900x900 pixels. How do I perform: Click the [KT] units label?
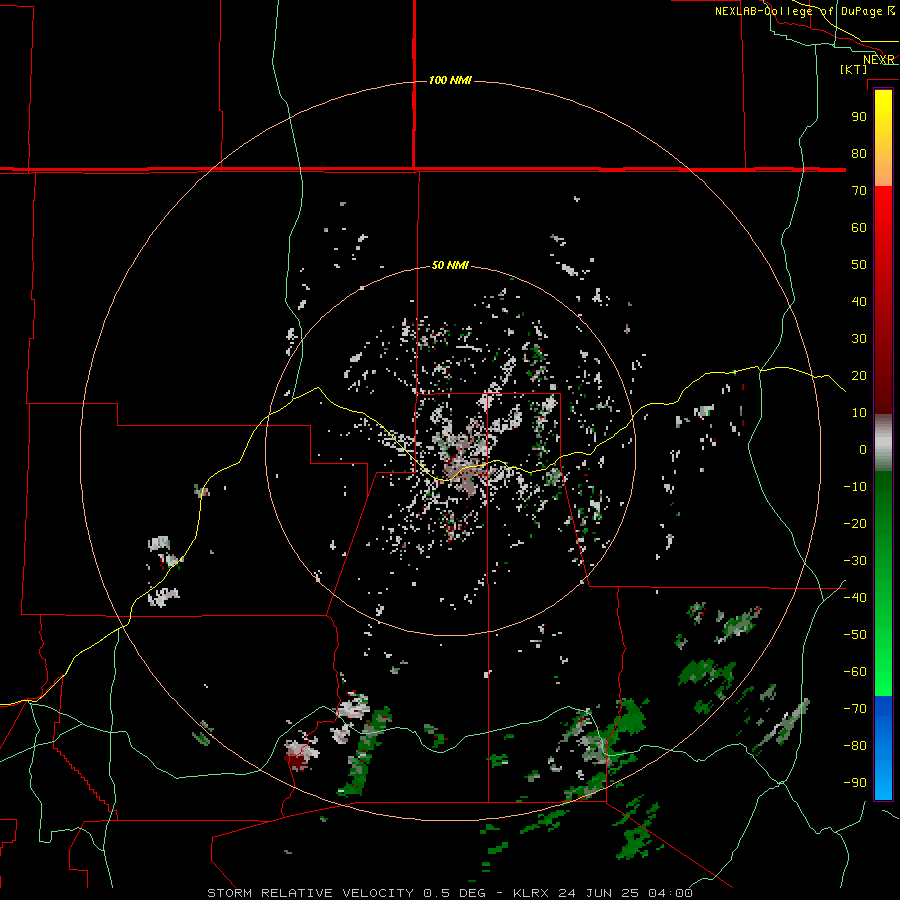click(x=854, y=69)
